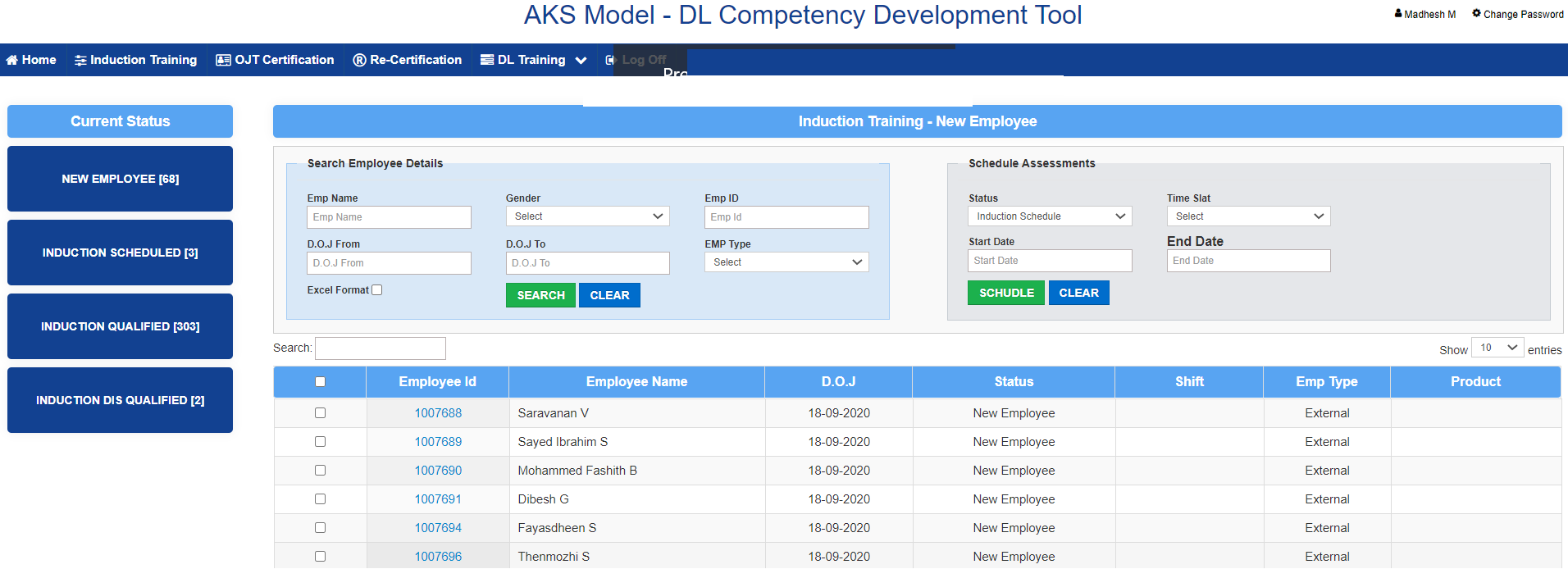
Task: Click the green SCHUDLE button
Action: click(x=1006, y=293)
